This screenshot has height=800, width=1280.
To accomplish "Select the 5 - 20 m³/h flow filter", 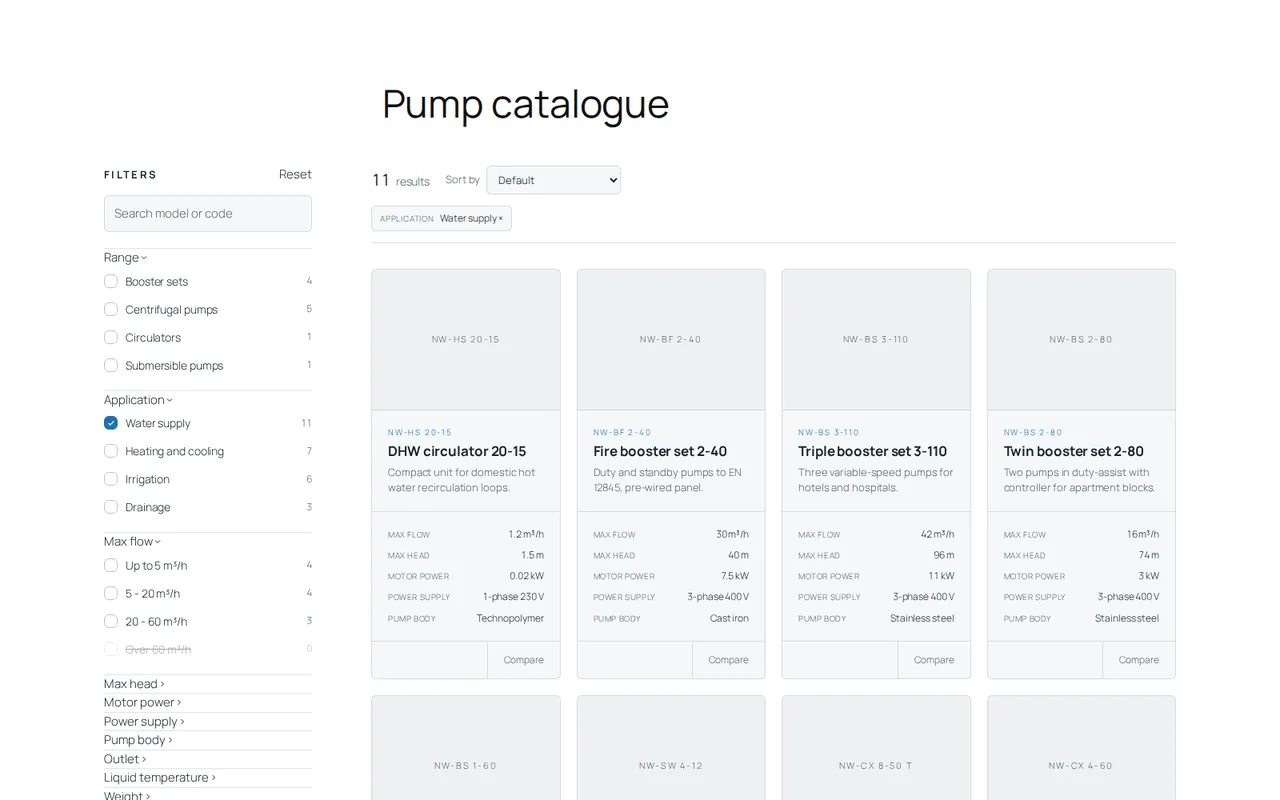I will [111, 594].
